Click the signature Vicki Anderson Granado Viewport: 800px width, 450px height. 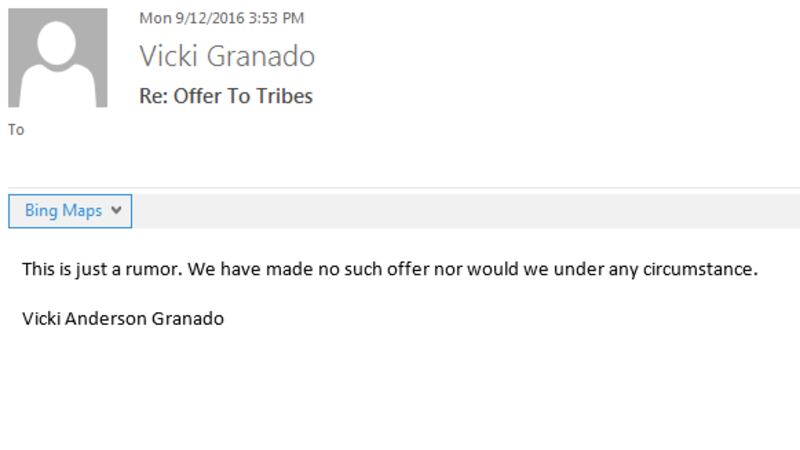tap(123, 319)
